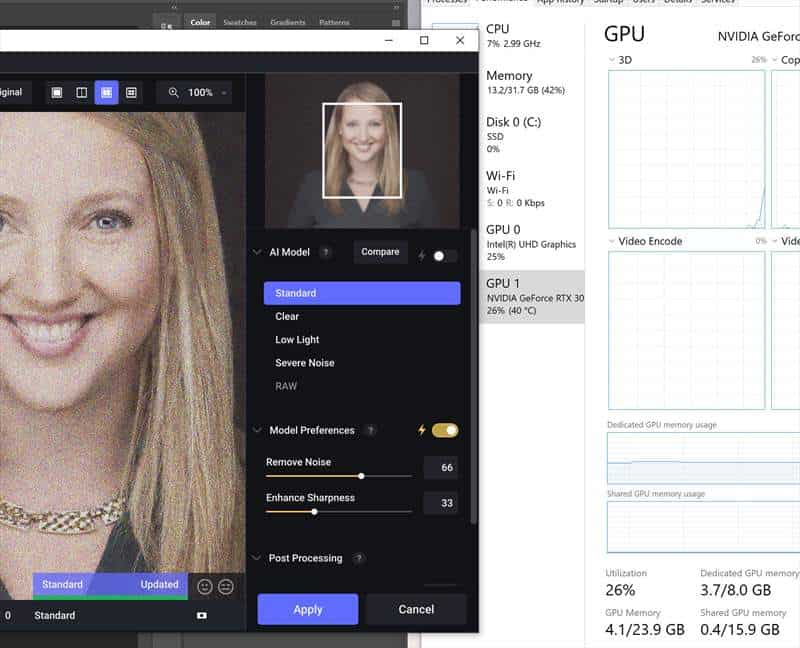Select GPU 1 NVIDIA GeForce entry
Image resolution: width=800 pixels, height=648 pixels.
pyautogui.click(x=532, y=296)
